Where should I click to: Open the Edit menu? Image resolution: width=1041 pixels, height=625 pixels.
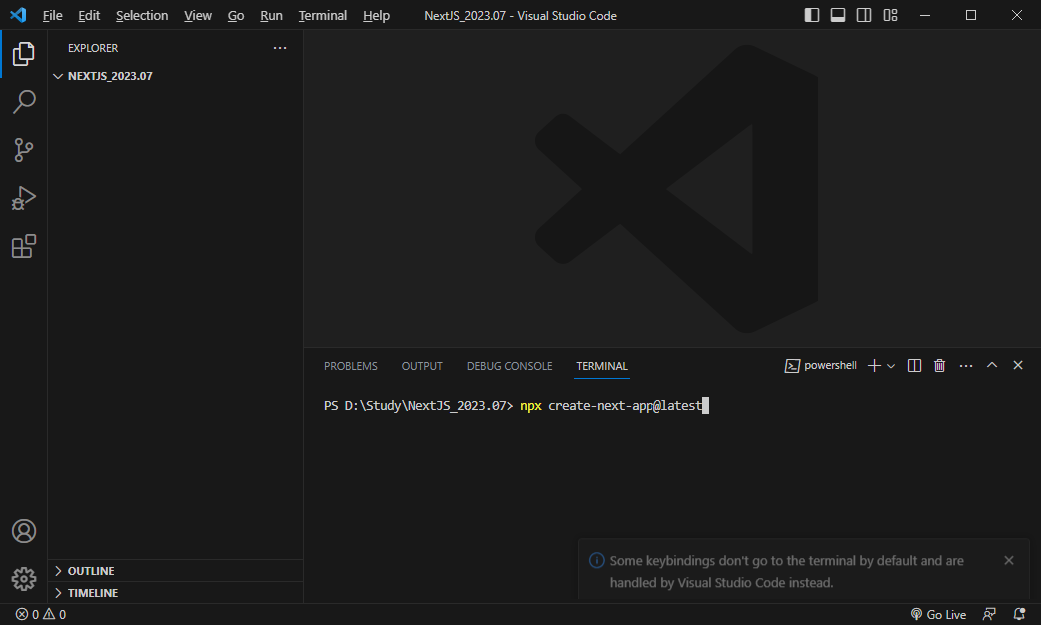pyautogui.click(x=89, y=15)
